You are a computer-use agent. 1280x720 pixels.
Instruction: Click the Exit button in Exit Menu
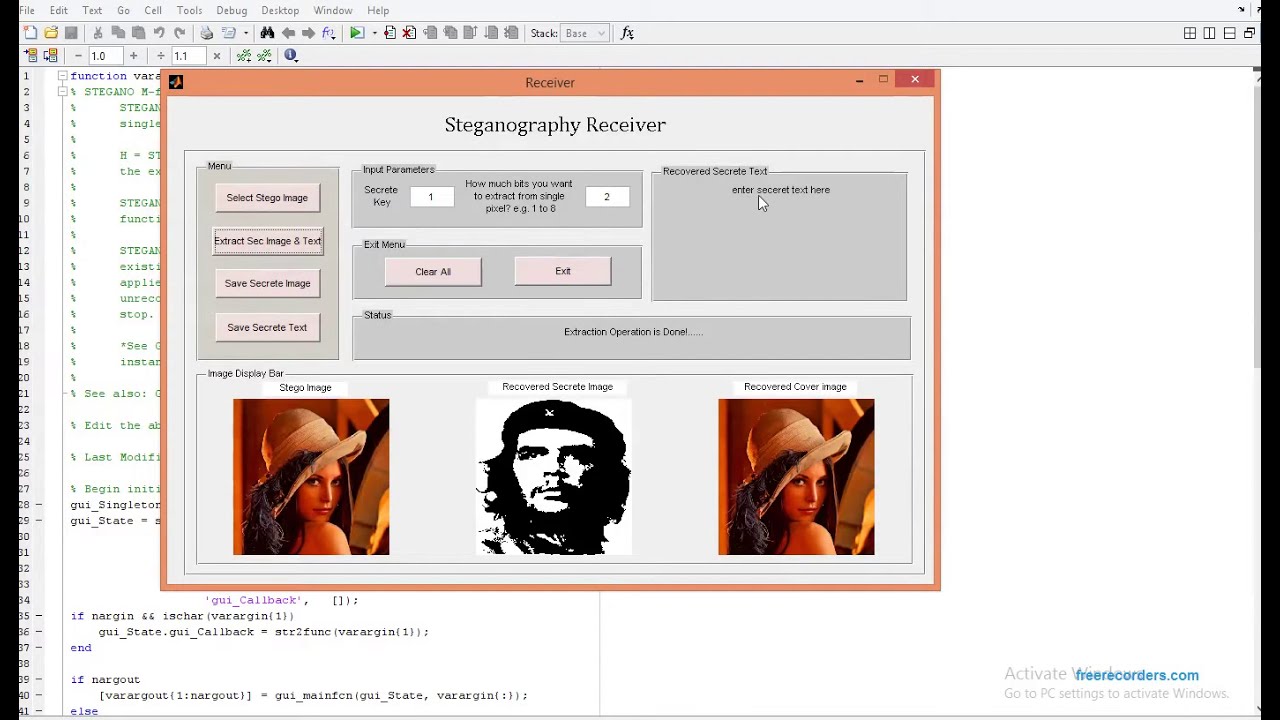563,271
